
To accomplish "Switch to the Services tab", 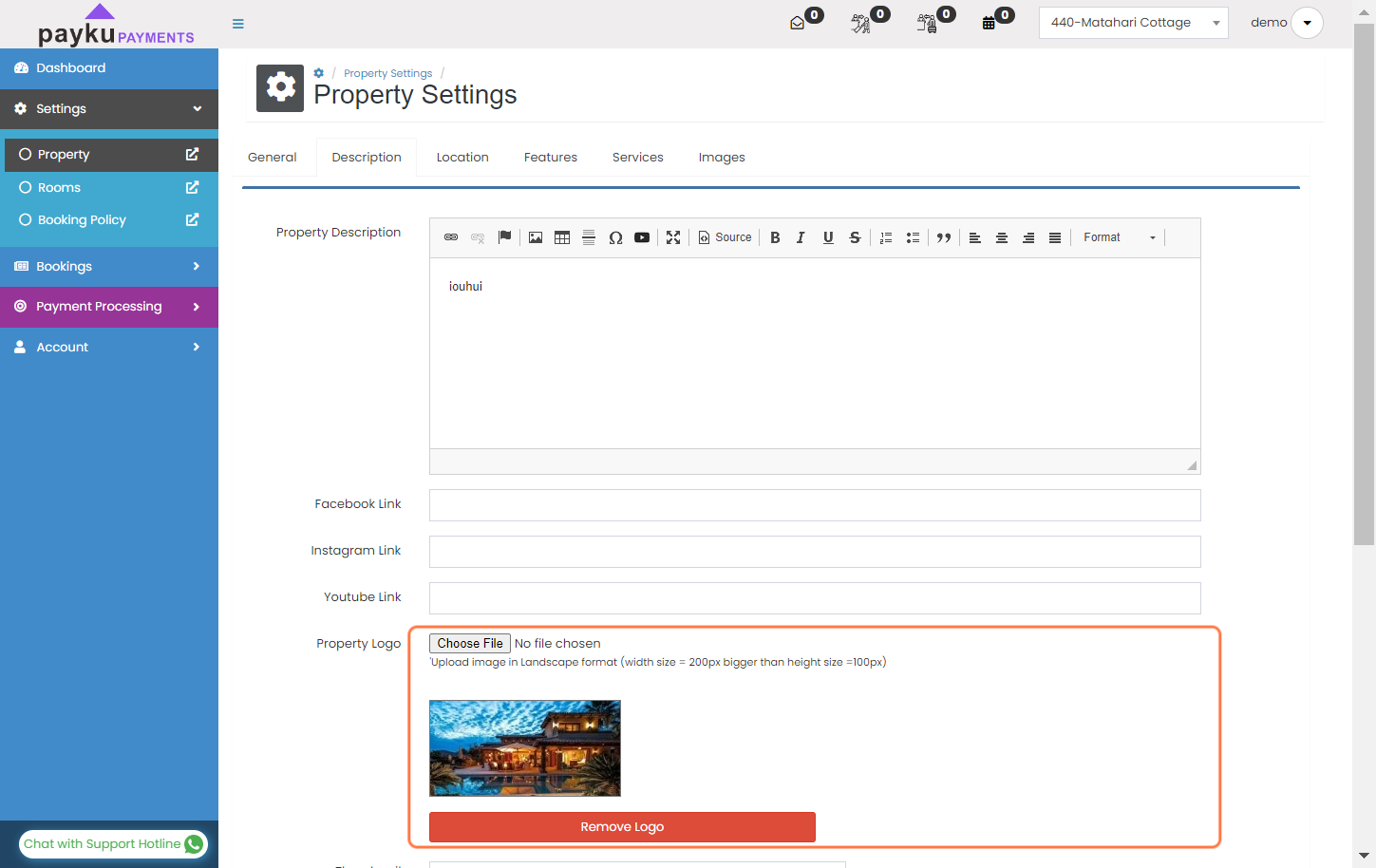I will coord(638,158).
